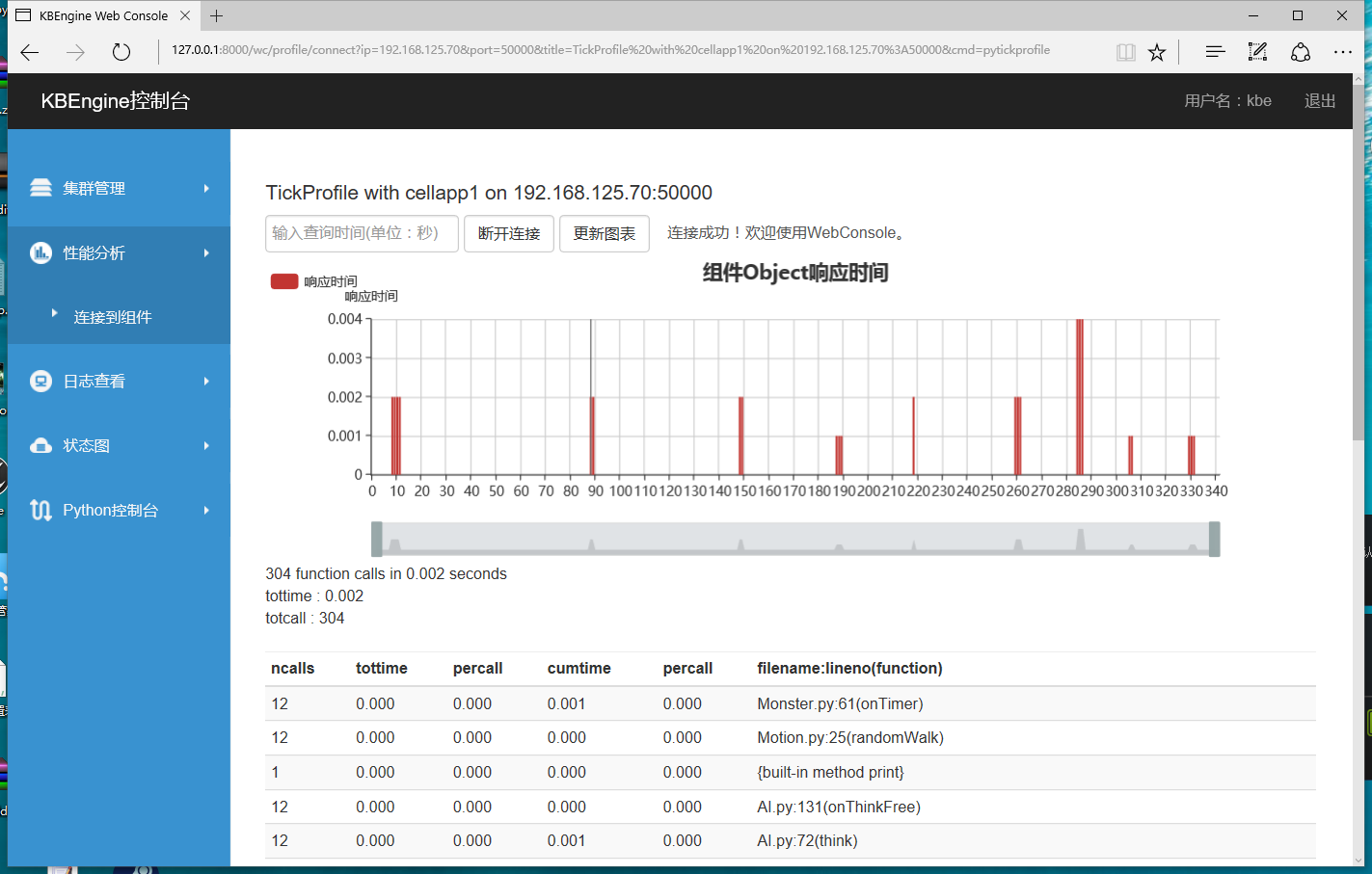Click the log viewer sidebar icon

(40, 381)
